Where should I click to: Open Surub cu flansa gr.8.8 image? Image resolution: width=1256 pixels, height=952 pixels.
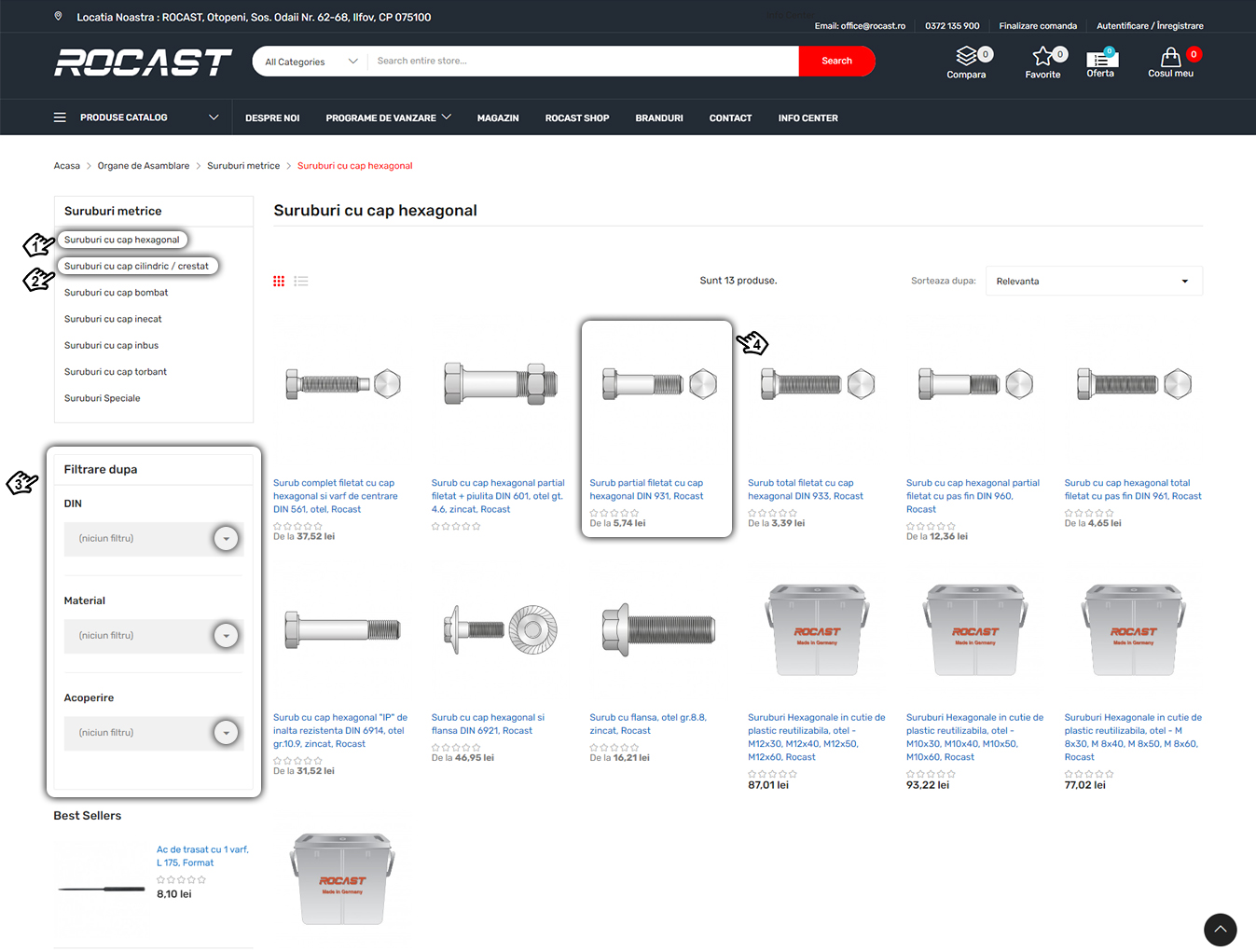pyautogui.click(x=659, y=630)
